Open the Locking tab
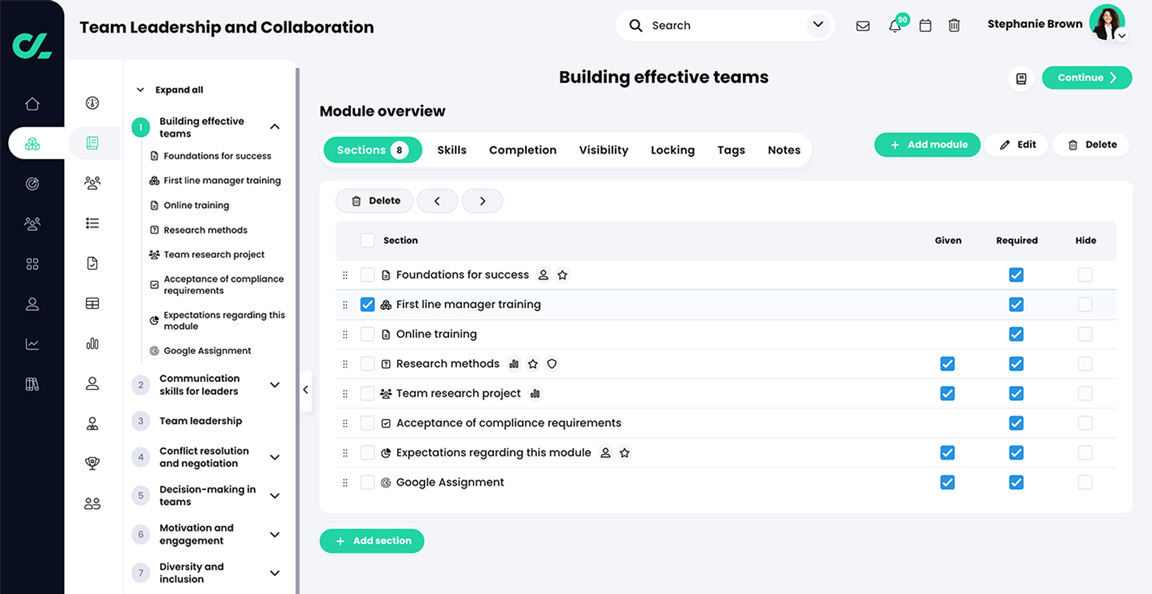This screenshot has height=594, width=1152. point(672,149)
